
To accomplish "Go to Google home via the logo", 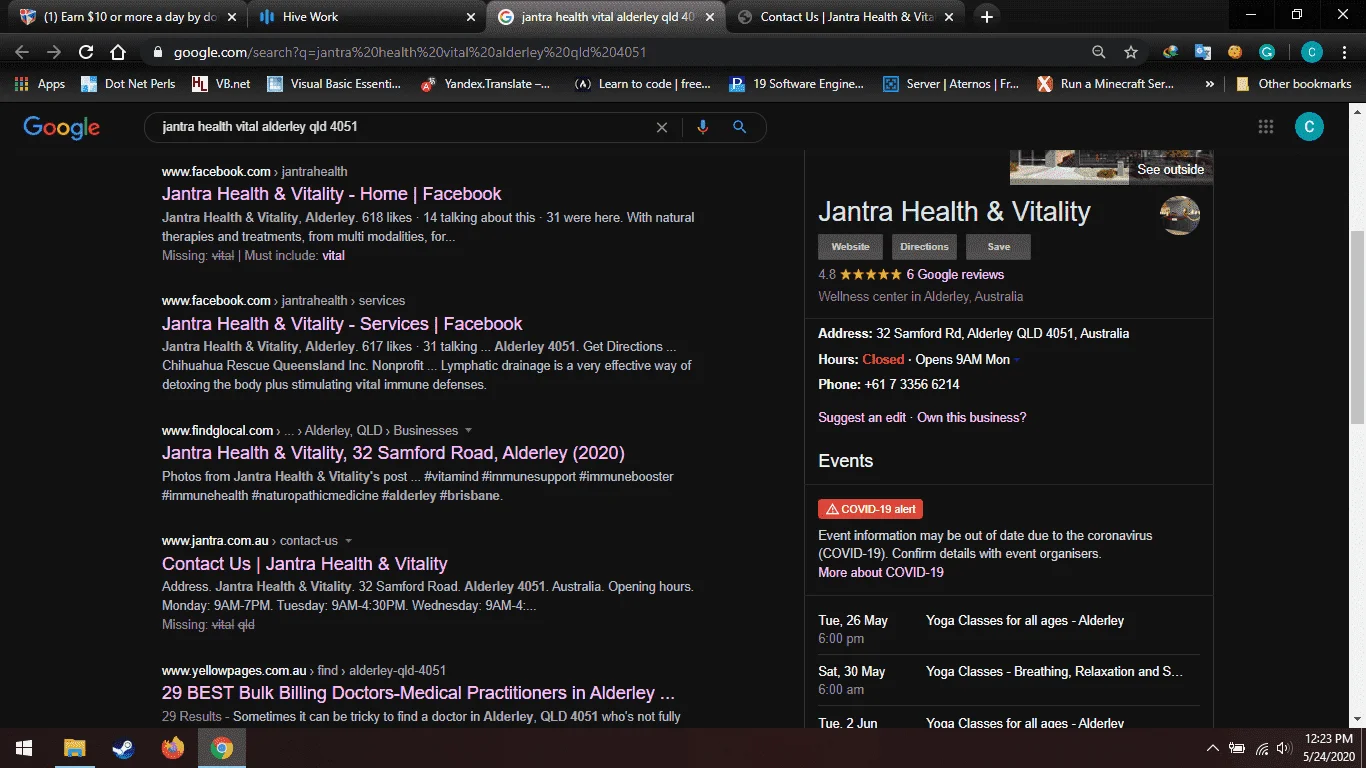I will pyautogui.click(x=62, y=127).
